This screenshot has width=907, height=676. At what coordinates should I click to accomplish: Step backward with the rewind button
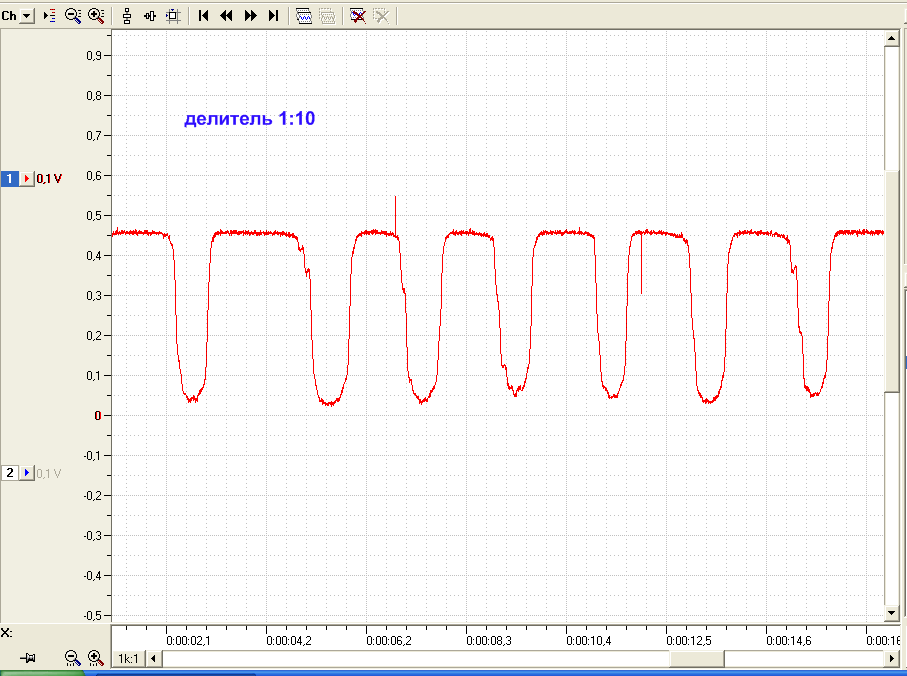[x=226, y=16]
